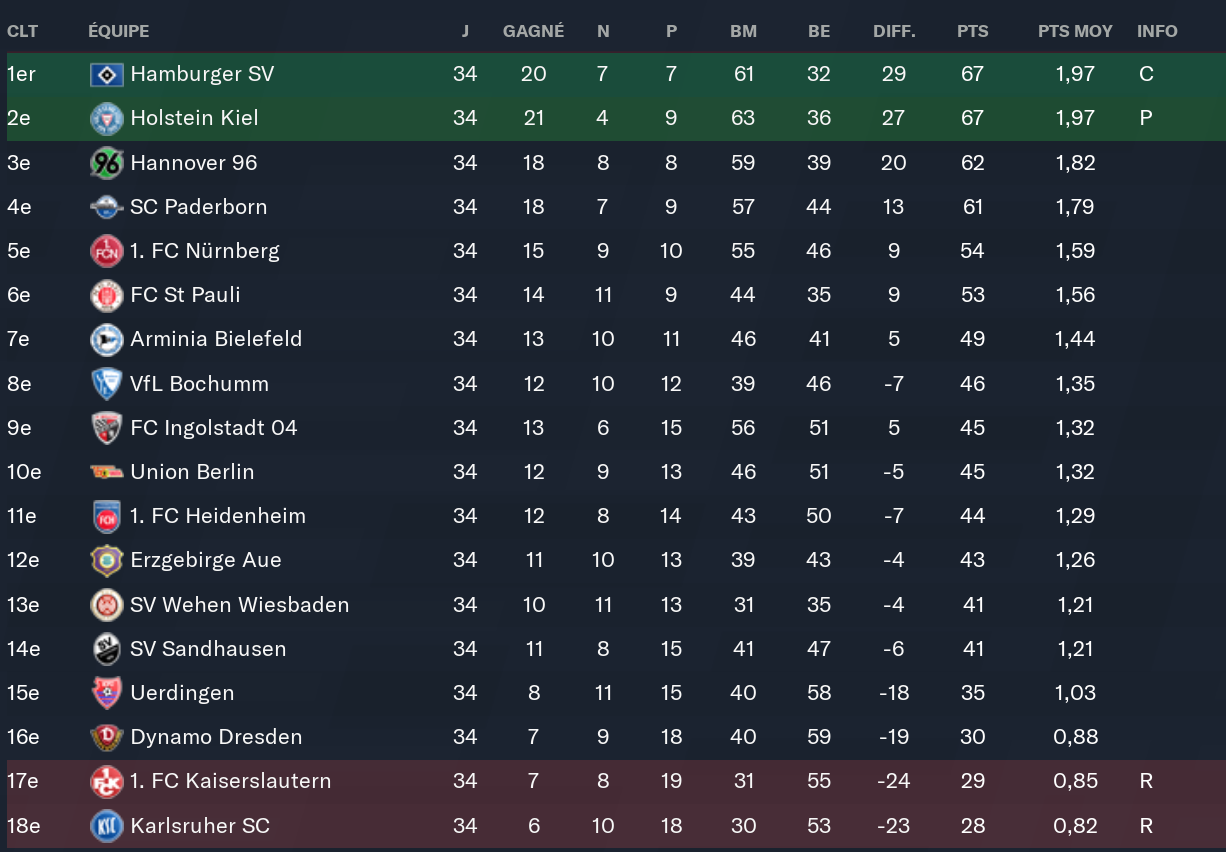This screenshot has height=852, width=1226.
Task: Select the Arminia Bielefeld team name
Action: (x=216, y=339)
